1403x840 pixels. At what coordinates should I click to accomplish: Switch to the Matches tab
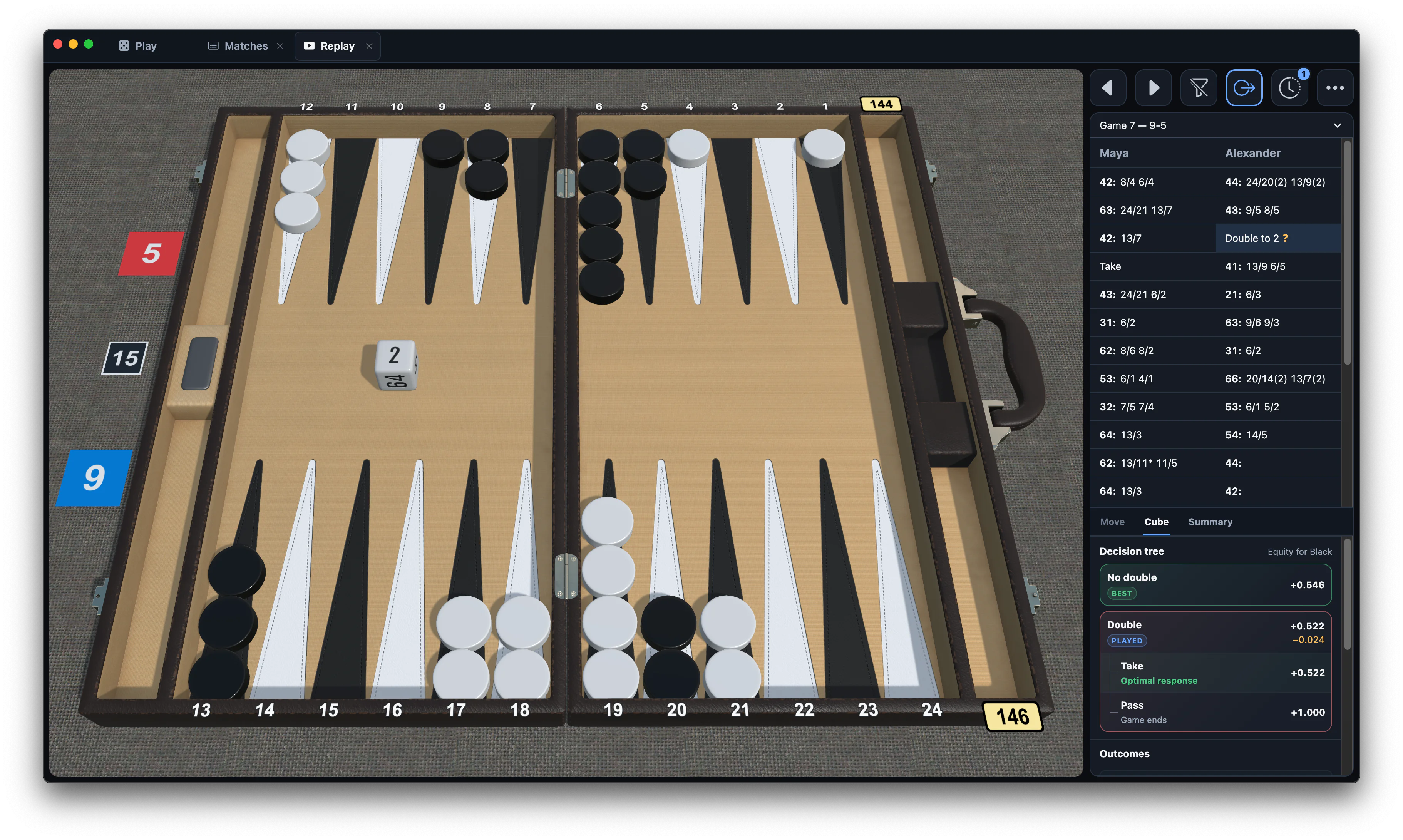pyautogui.click(x=238, y=46)
